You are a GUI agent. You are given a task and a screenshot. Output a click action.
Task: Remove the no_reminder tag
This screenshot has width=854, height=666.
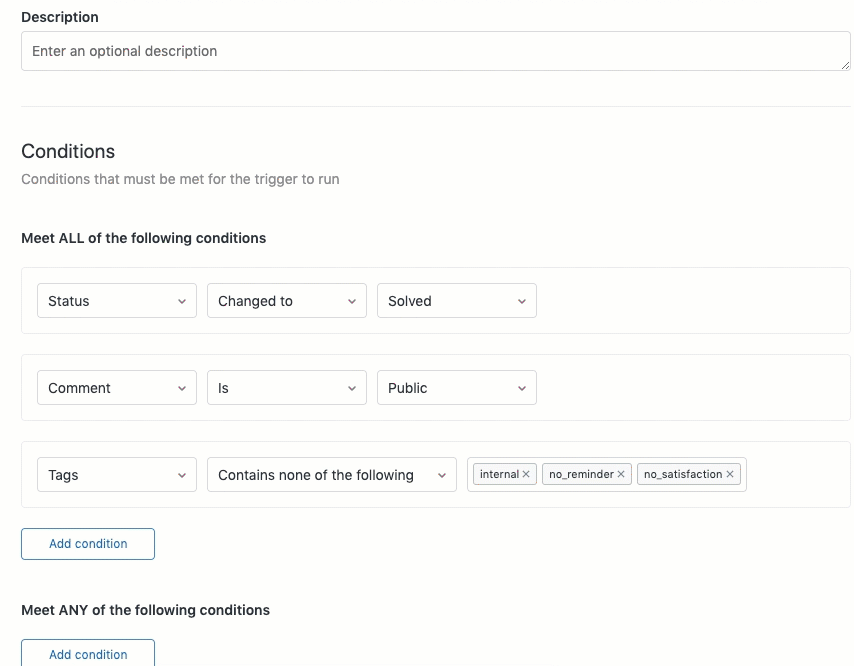pyautogui.click(x=621, y=474)
